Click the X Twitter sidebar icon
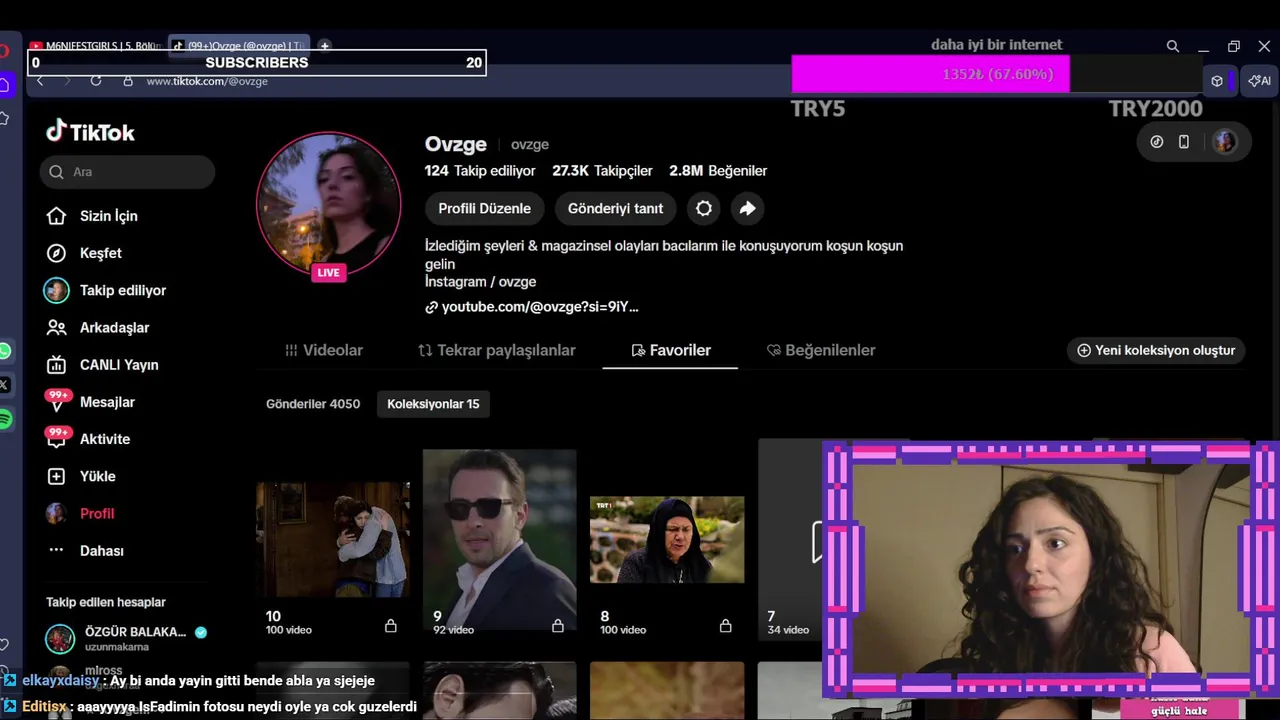Viewport: 1280px width, 720px height. click(4, 384)
